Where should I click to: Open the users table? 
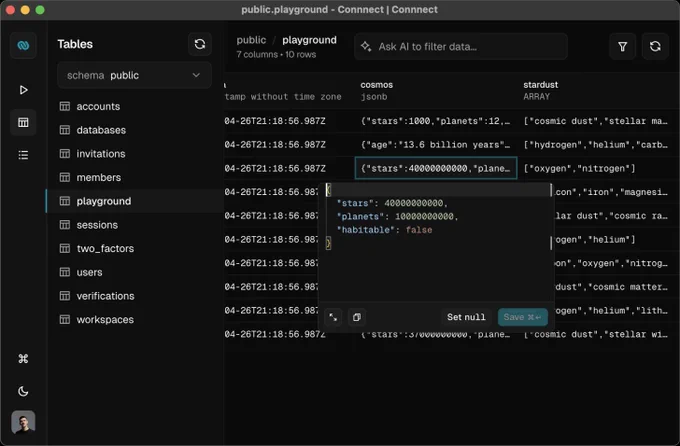coord(134,272)
